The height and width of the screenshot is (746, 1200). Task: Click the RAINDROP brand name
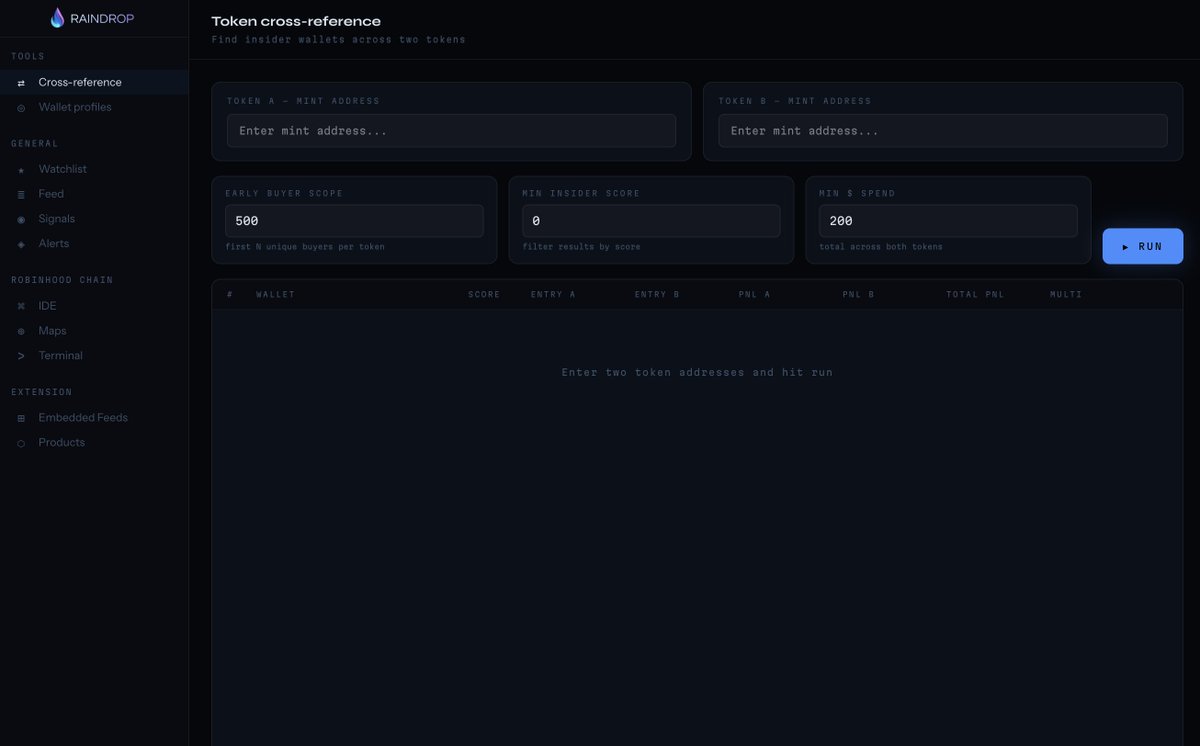(102, 18)
